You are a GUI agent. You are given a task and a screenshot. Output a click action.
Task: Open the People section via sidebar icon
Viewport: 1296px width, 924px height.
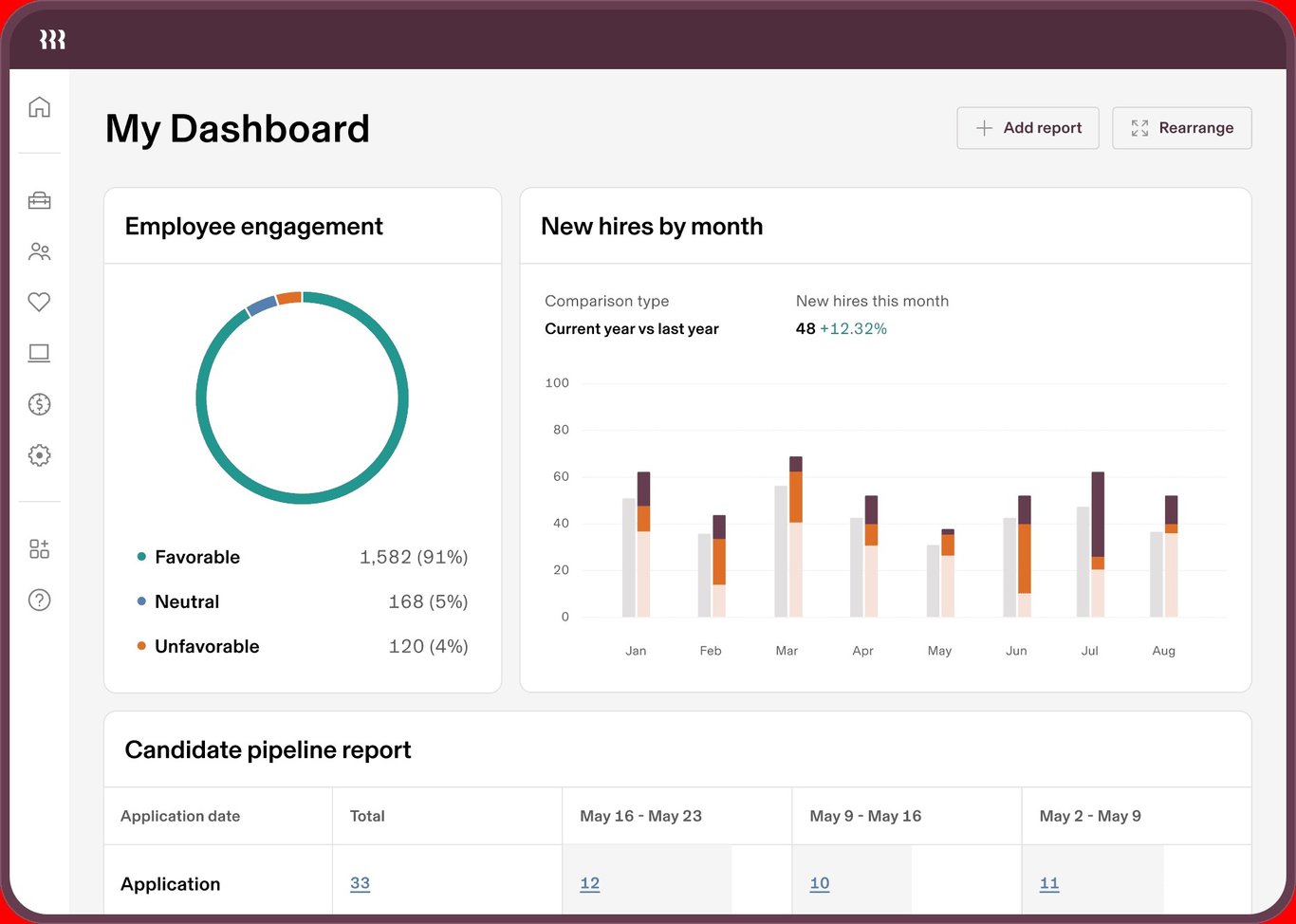coord(39,251)
